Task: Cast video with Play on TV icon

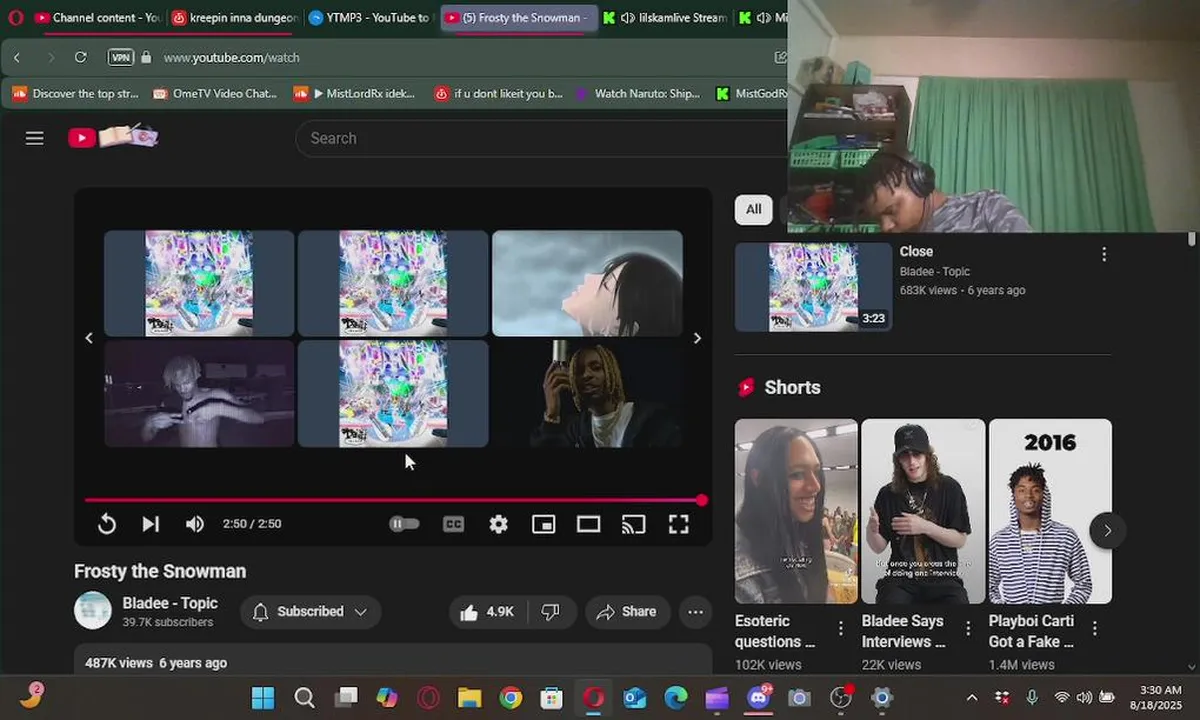Action: click(x=633, y=524)
